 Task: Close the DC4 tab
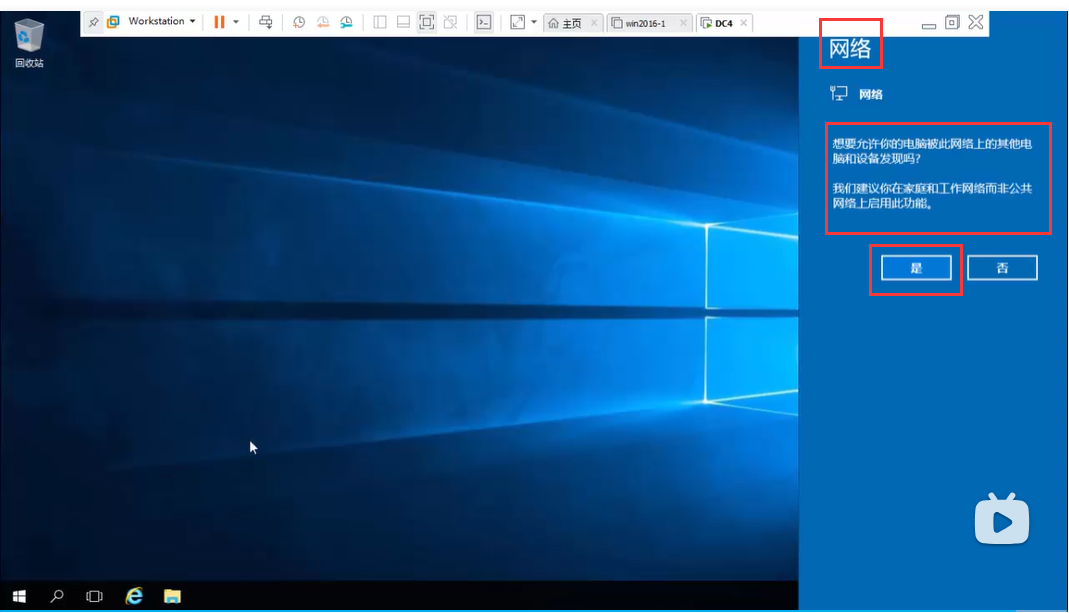pos(744,23)
